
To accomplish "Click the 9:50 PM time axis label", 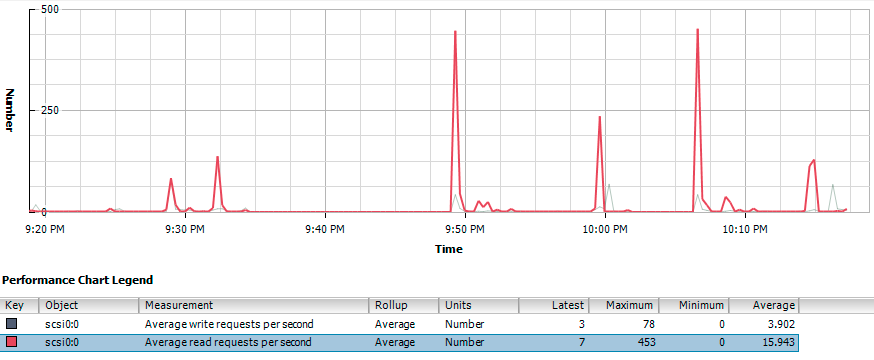I will point(466,229).
